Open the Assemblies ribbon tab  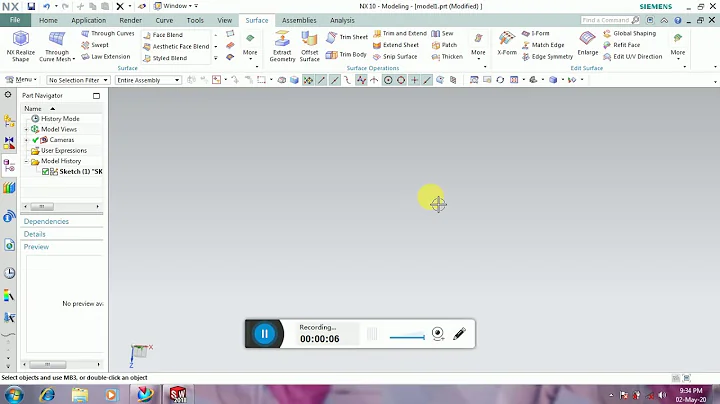coord(299,20)
